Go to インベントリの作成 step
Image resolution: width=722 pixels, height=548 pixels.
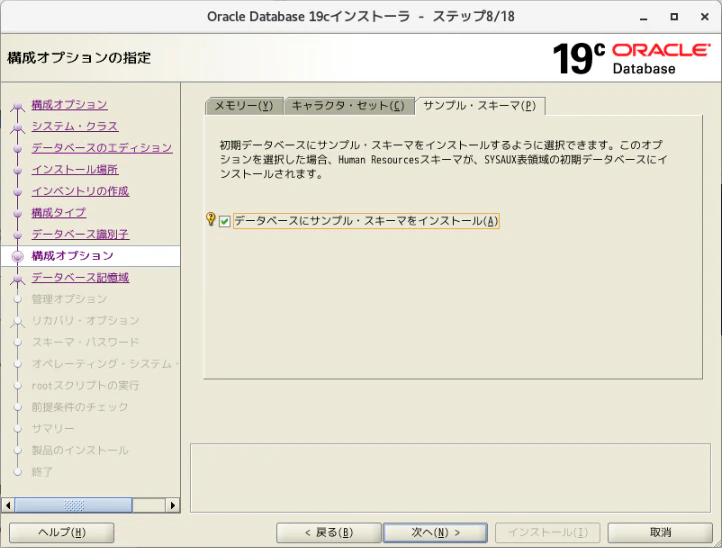click(x=81, y=191)
